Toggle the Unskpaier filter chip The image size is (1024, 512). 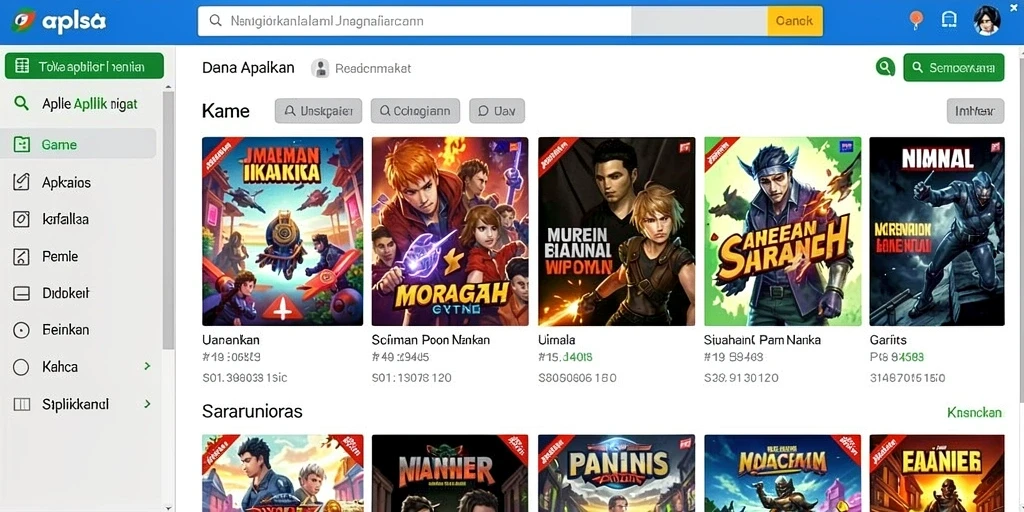318,111
